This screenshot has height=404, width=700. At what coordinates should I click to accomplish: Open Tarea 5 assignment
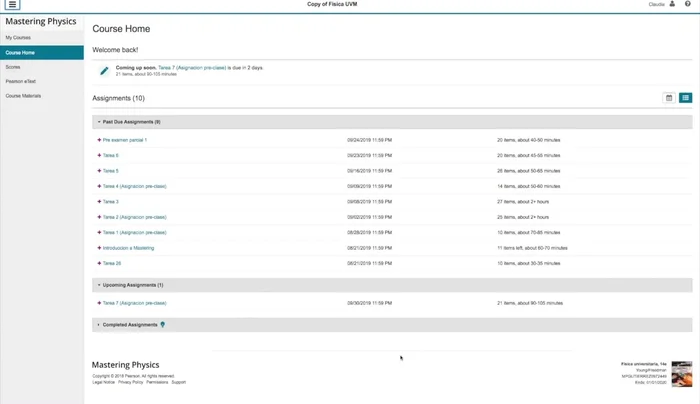tap(111, 171)
